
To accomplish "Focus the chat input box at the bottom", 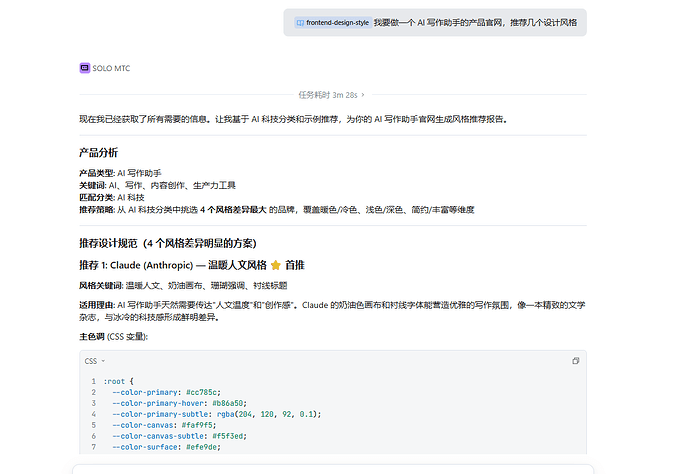I will click(333, 469).
